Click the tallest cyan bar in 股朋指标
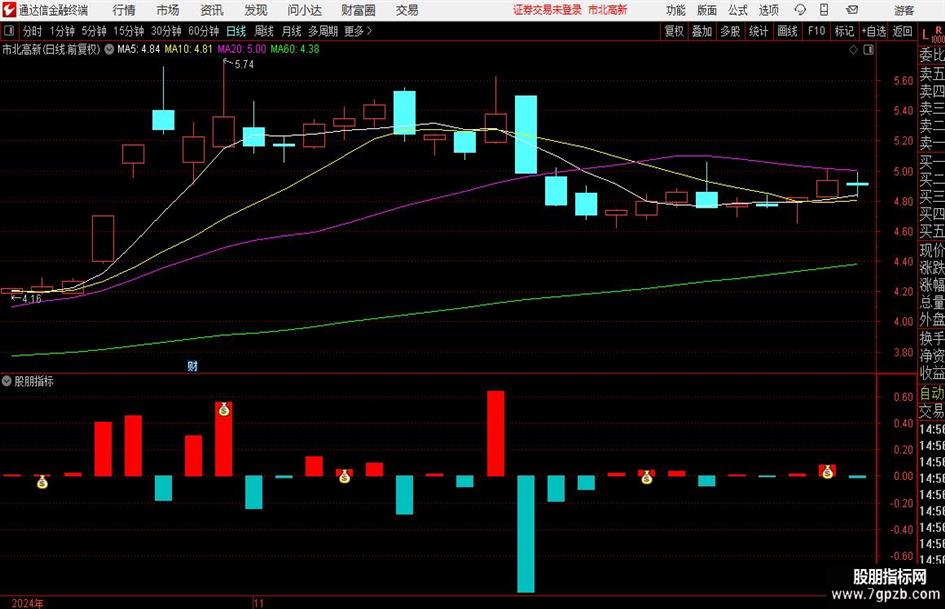 click(526, 534)
